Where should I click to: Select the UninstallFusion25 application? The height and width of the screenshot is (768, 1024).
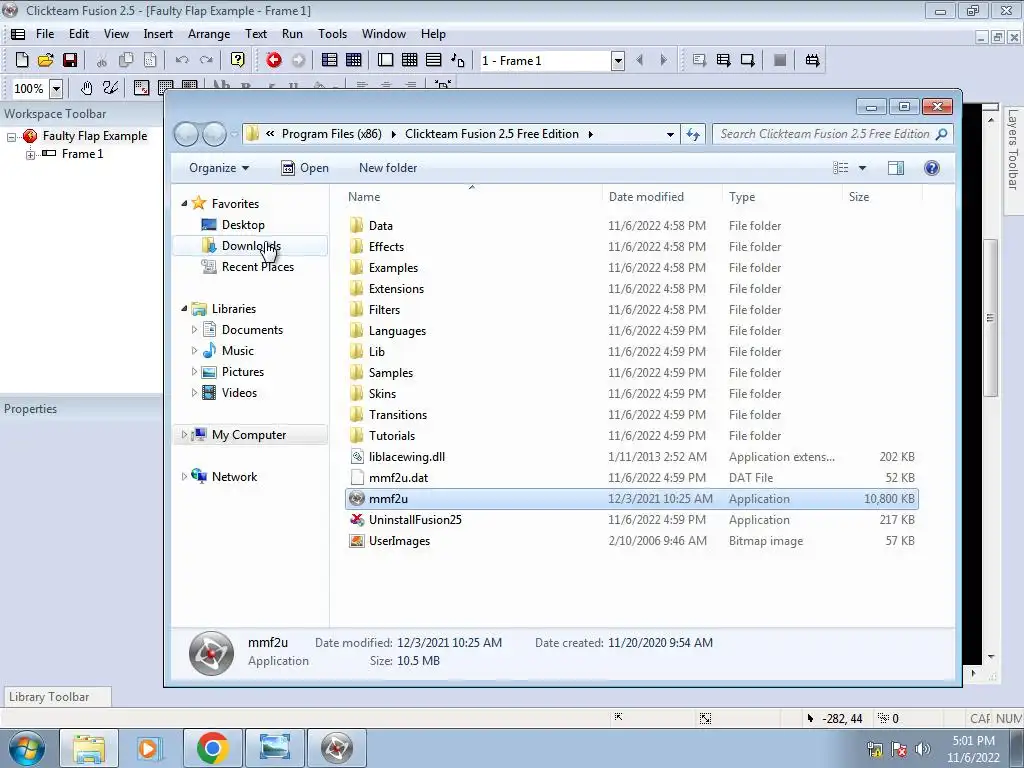click(415, 520)
